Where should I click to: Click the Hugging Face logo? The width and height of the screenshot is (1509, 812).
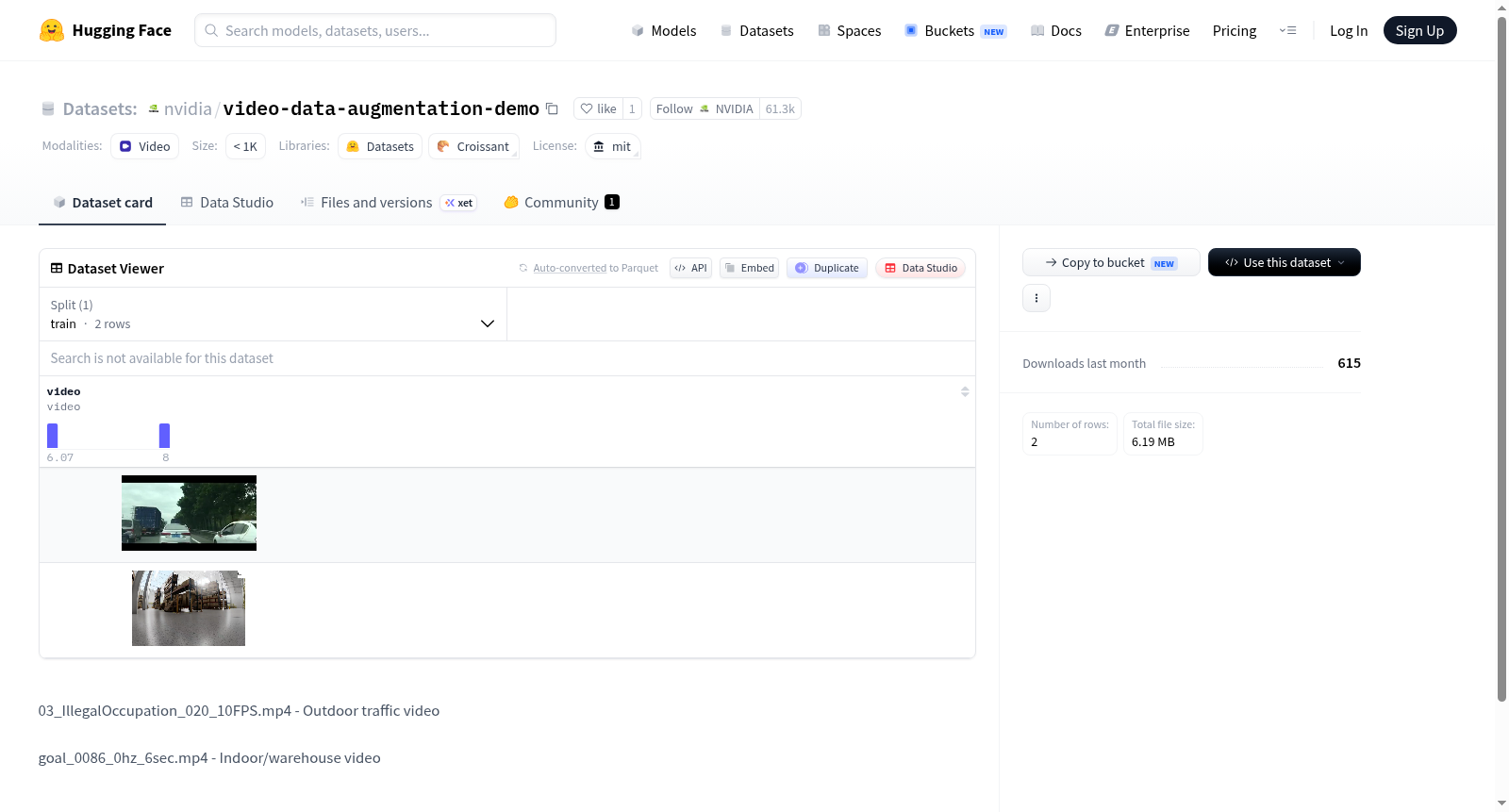pyautogui.click(x=105, y=30)
